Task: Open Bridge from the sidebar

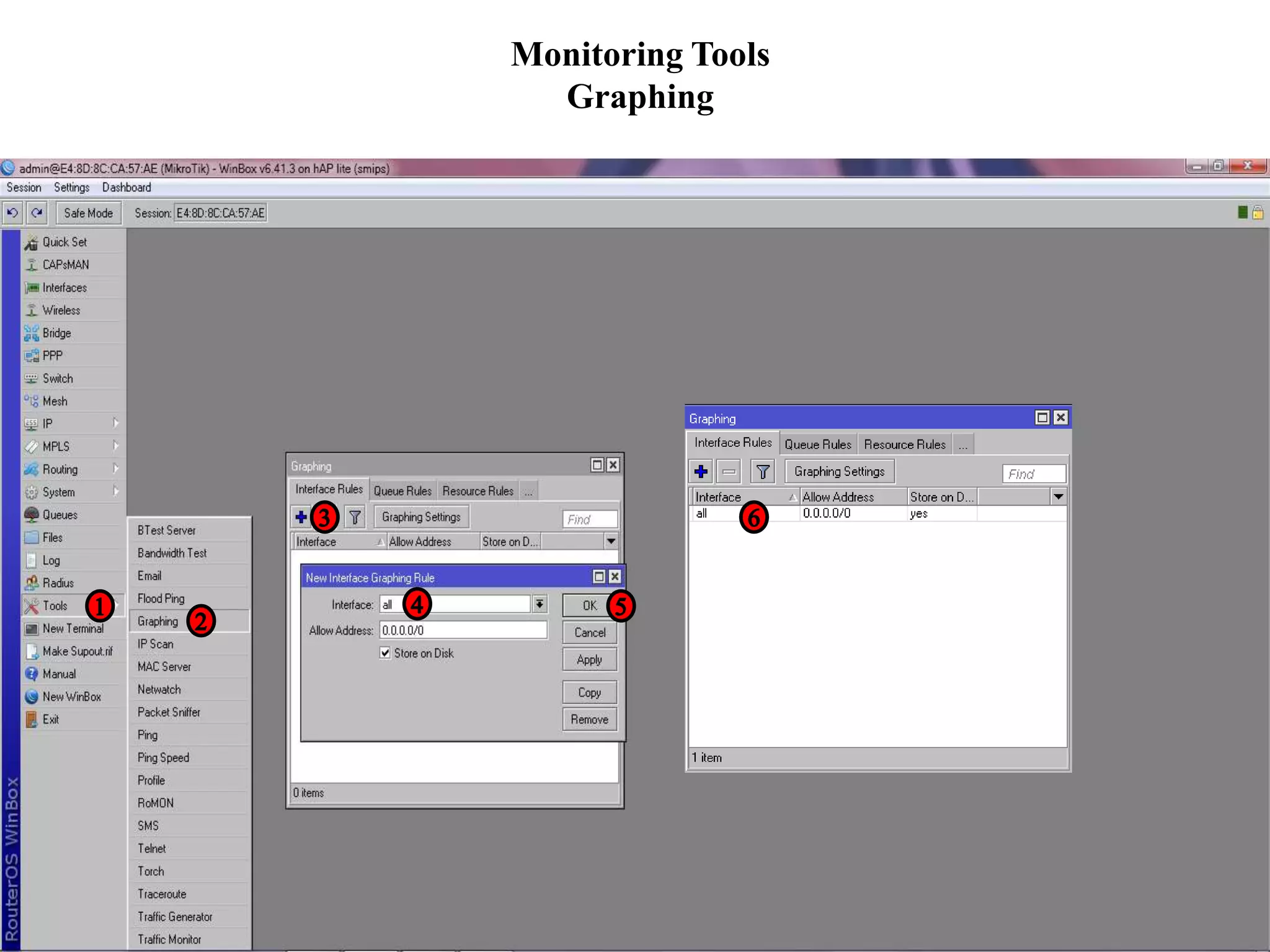Action: coord(56,333)
